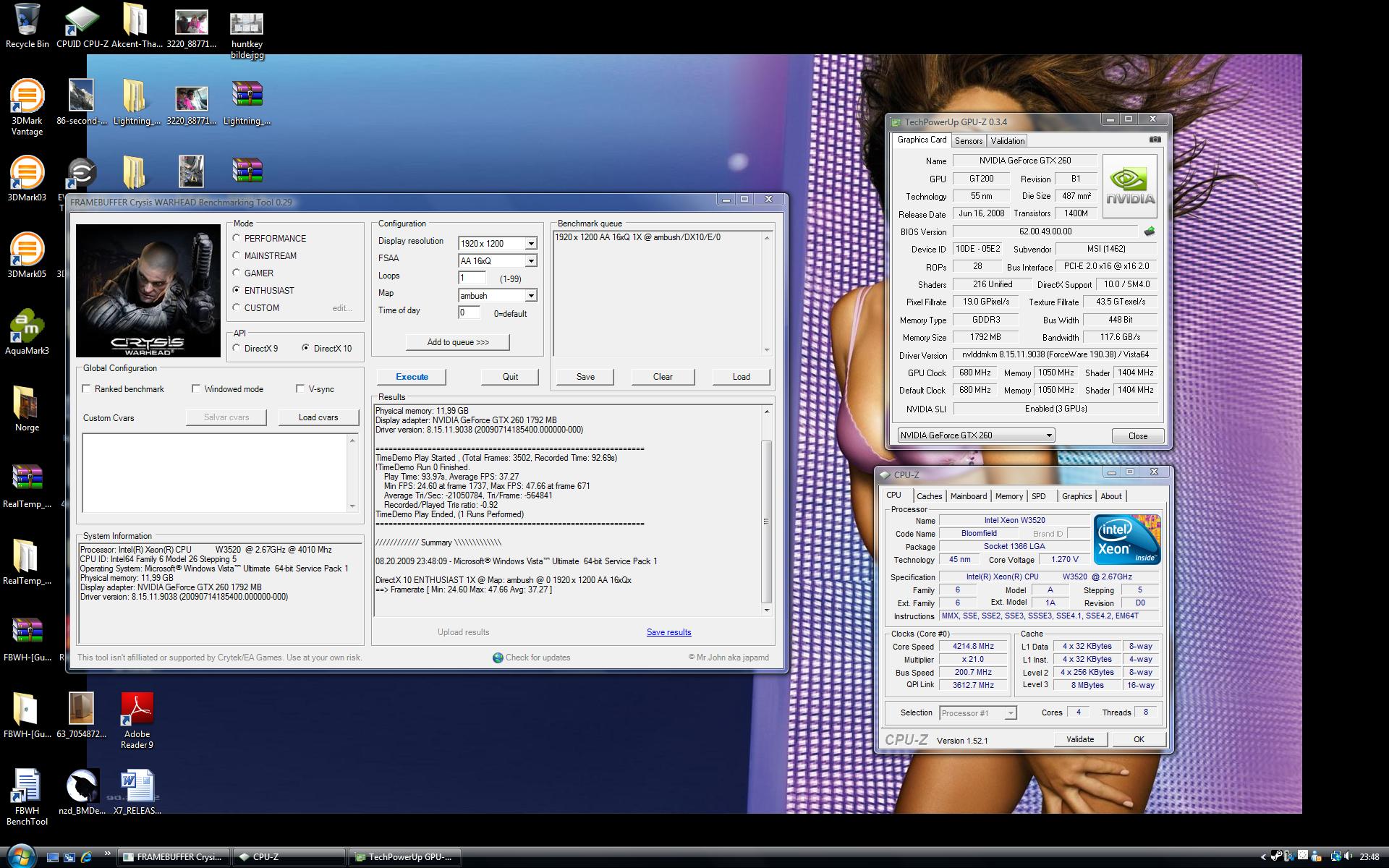Select the PERFORMANCE mode radio button

(x=237, y=238)
